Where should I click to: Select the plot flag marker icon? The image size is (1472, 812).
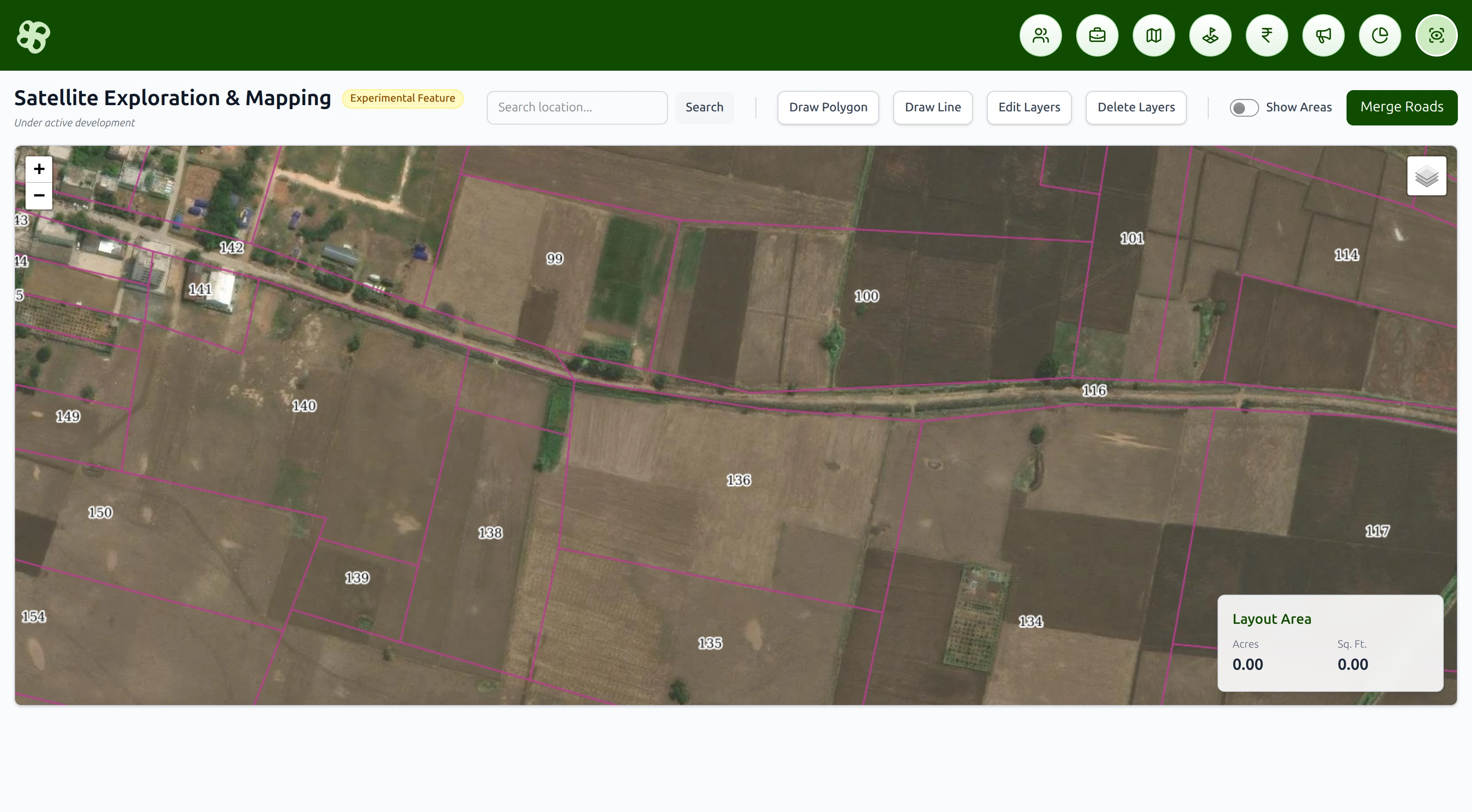[1210, 35]
